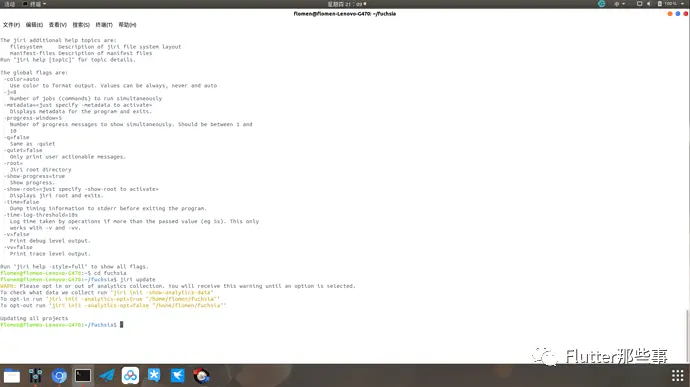
Task: Open the mixer-sliders app in the dock
Action: [36, 376]
